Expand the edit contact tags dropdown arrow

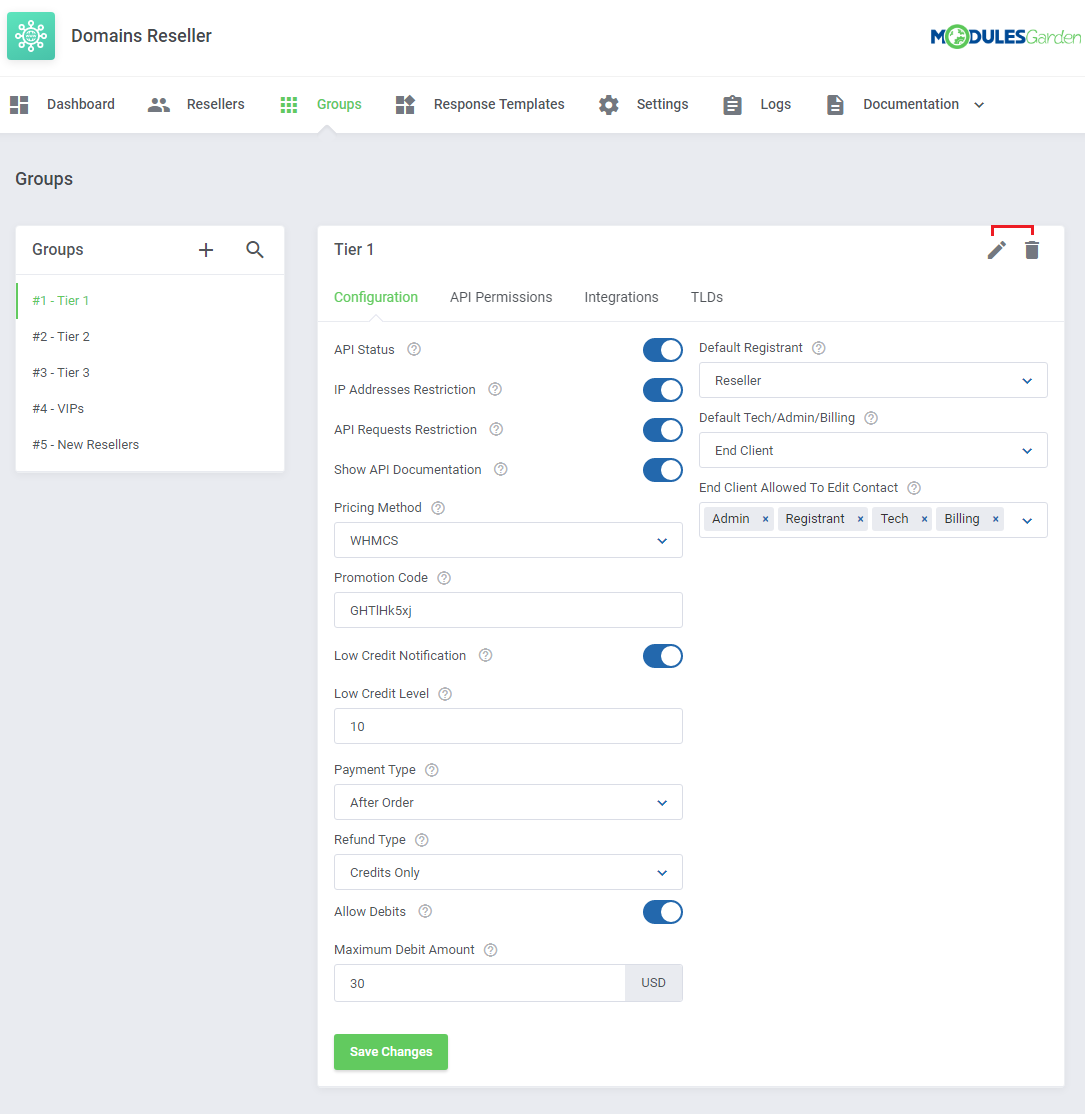click(1027, 521)
